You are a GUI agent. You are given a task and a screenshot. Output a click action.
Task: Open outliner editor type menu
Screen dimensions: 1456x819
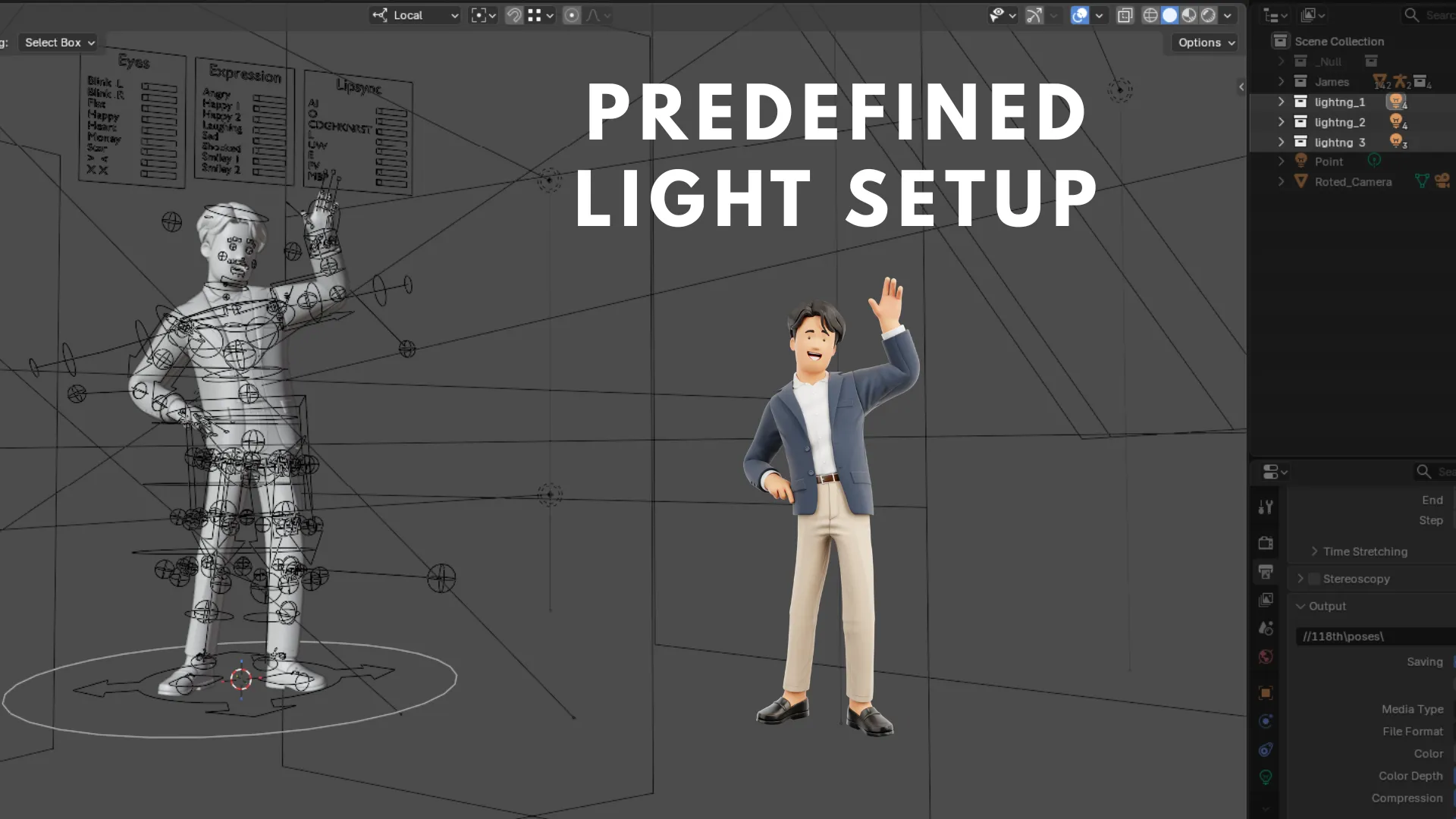point(1276,15)
